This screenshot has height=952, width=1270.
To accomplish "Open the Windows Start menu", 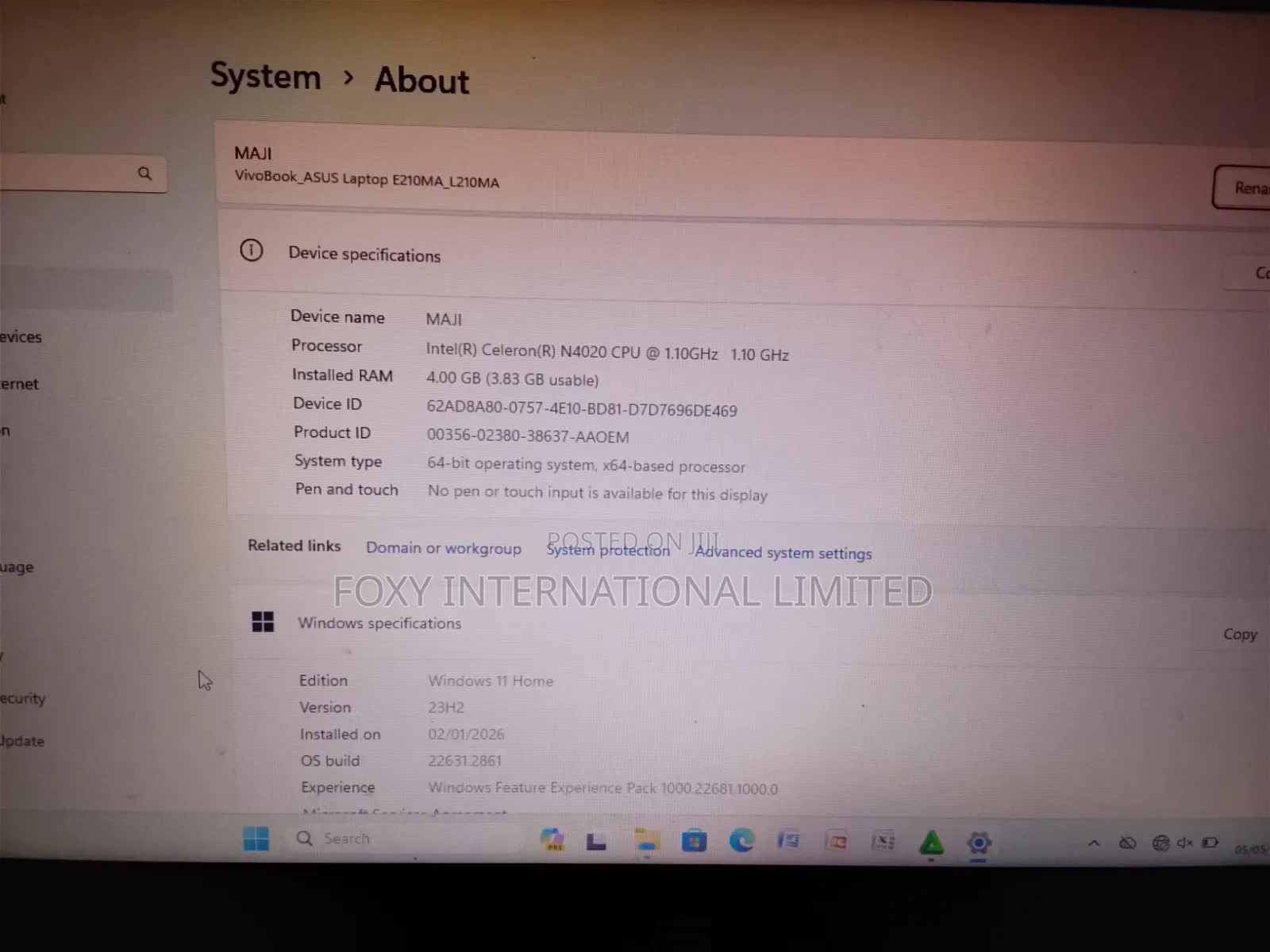I will [256, 839].
